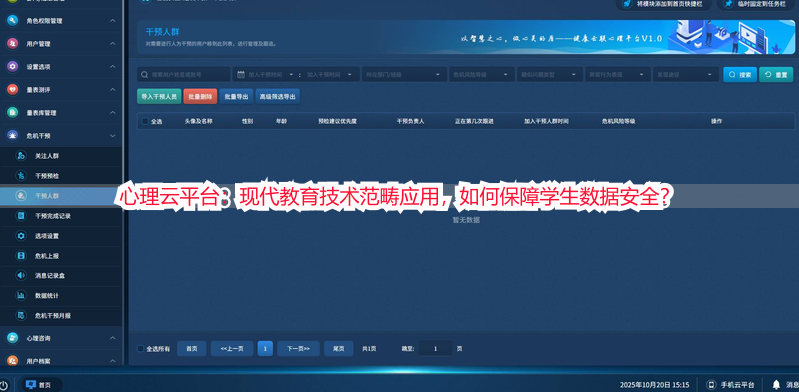Click the notification bell icon

click(x=776, y=384)
